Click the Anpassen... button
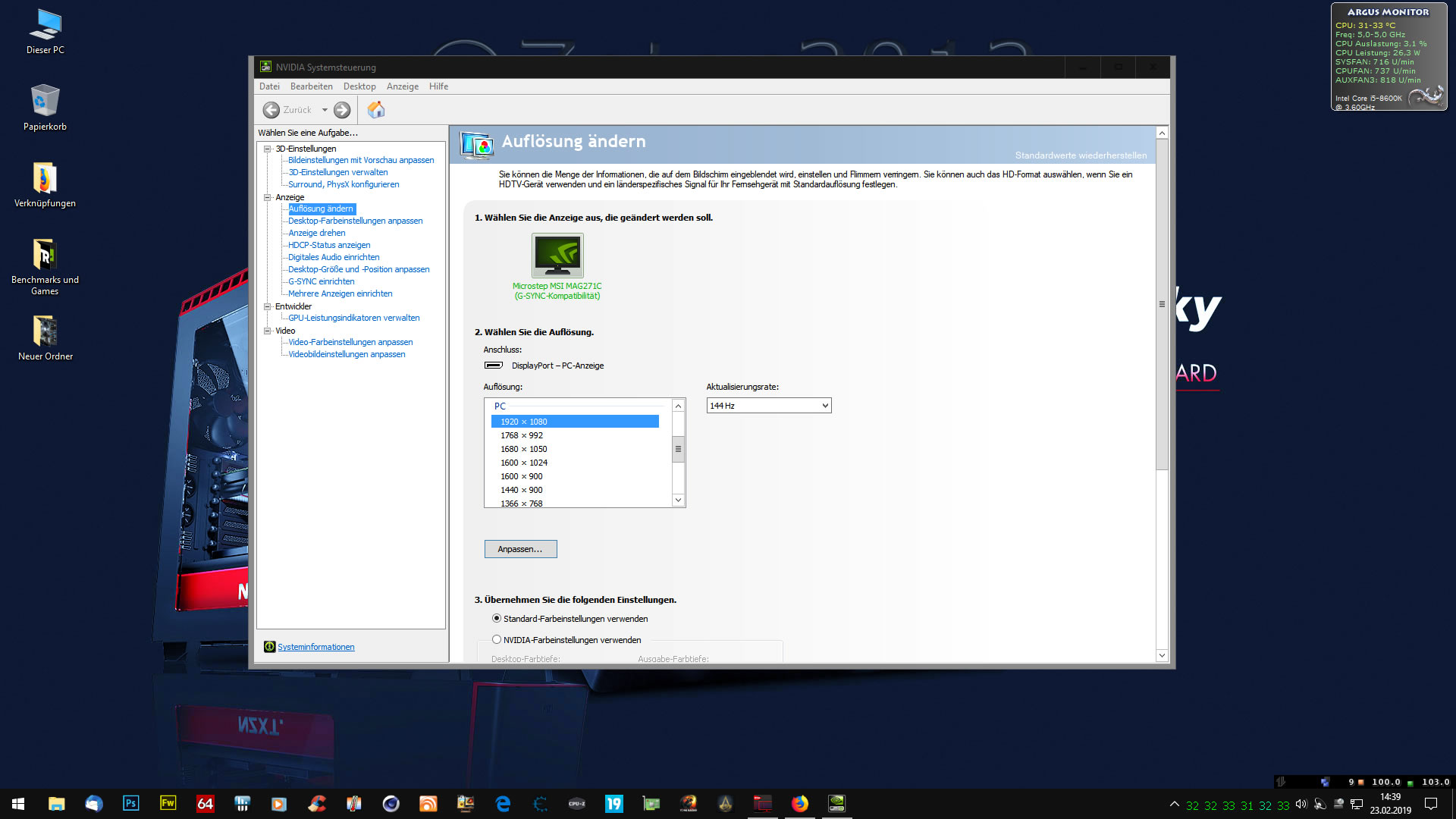 coord(520,549)
